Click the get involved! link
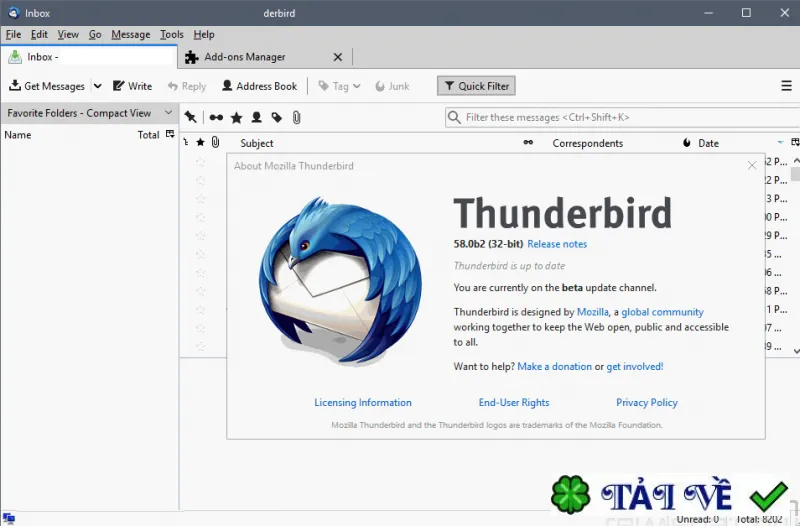Image resolution: width=800 pixels, height=526 pixels. [x=635, y=366]
